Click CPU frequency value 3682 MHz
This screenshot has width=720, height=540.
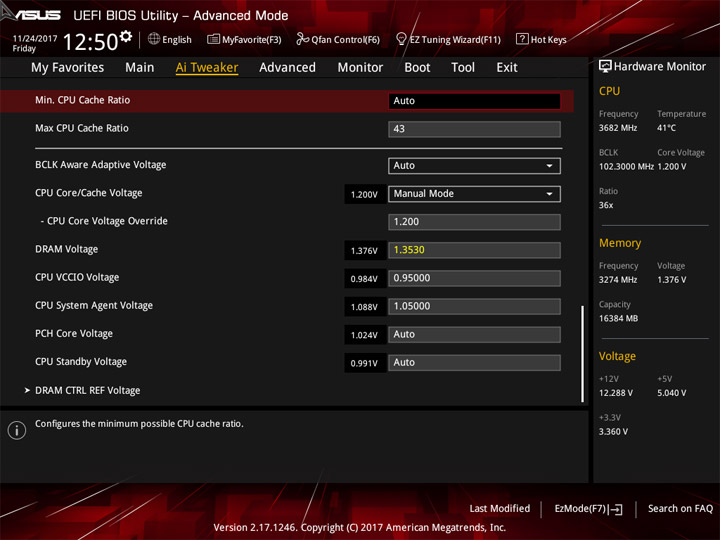(618, 128)
